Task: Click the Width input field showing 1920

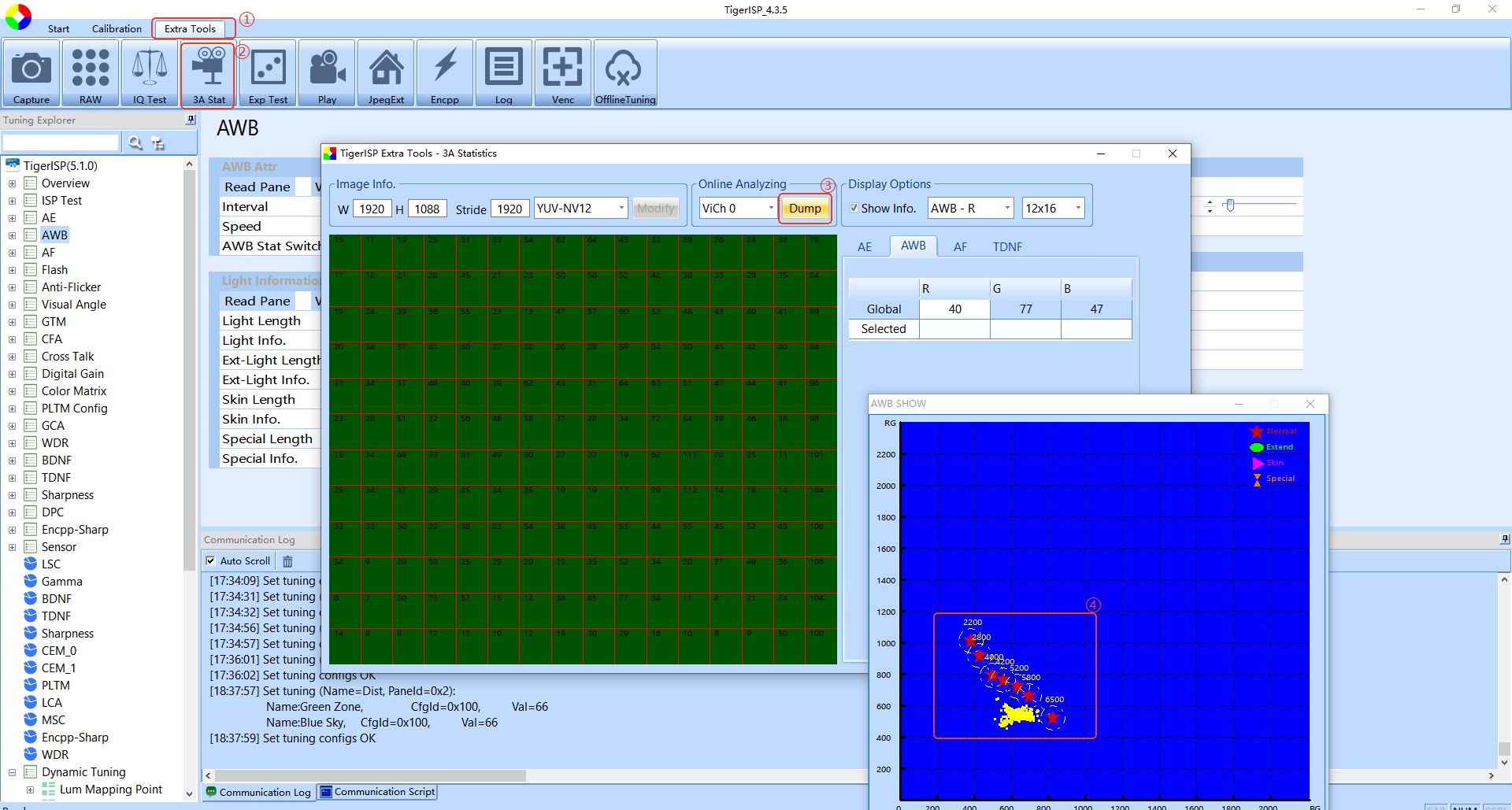Action: (x=372, y=209)
